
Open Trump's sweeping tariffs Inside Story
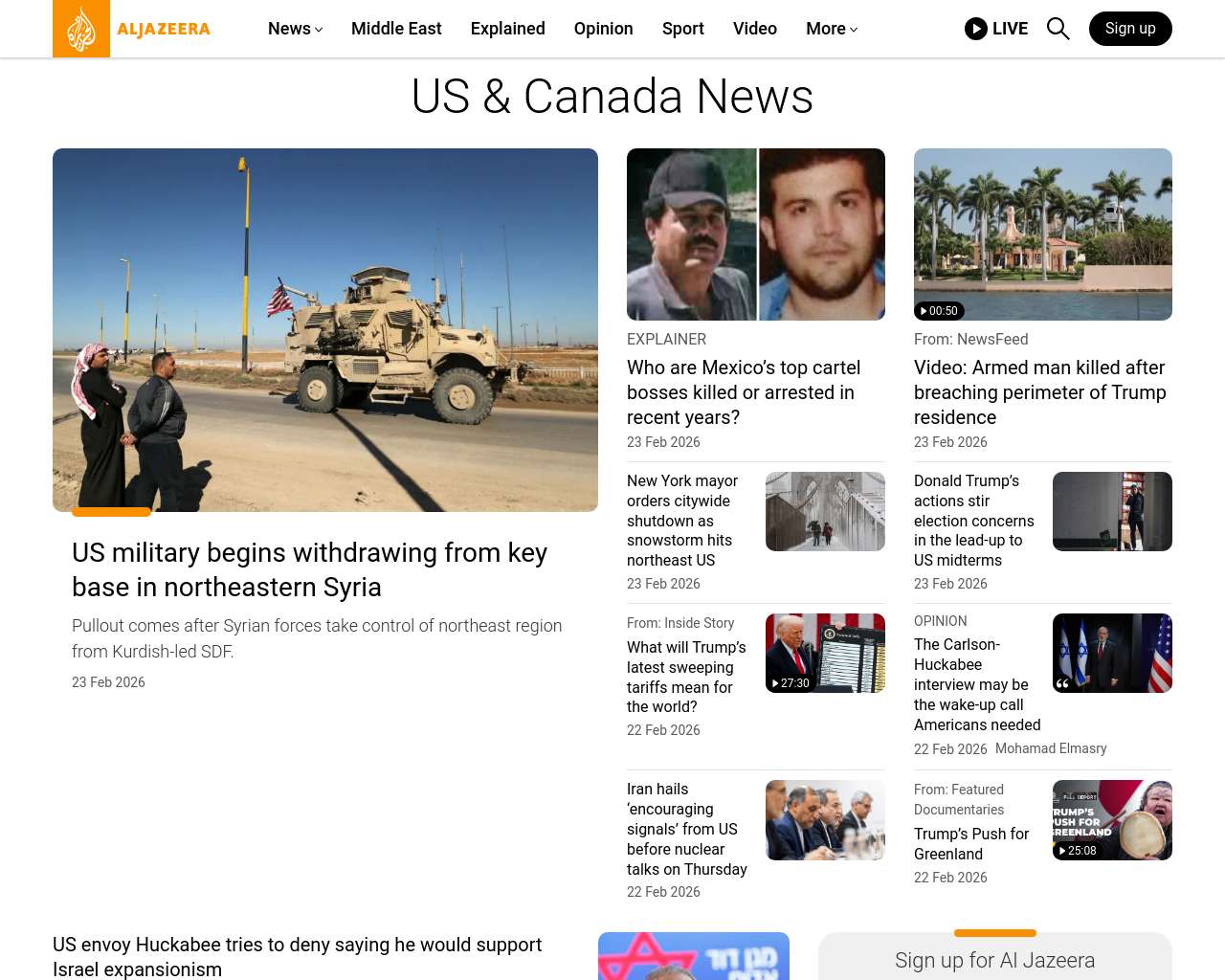tap(686, 678)
